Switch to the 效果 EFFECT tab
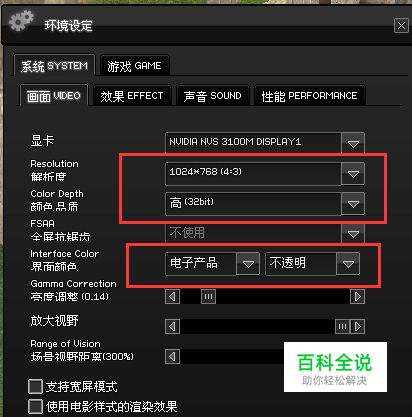This screenshot has width=412, height=417. point(132,96)
